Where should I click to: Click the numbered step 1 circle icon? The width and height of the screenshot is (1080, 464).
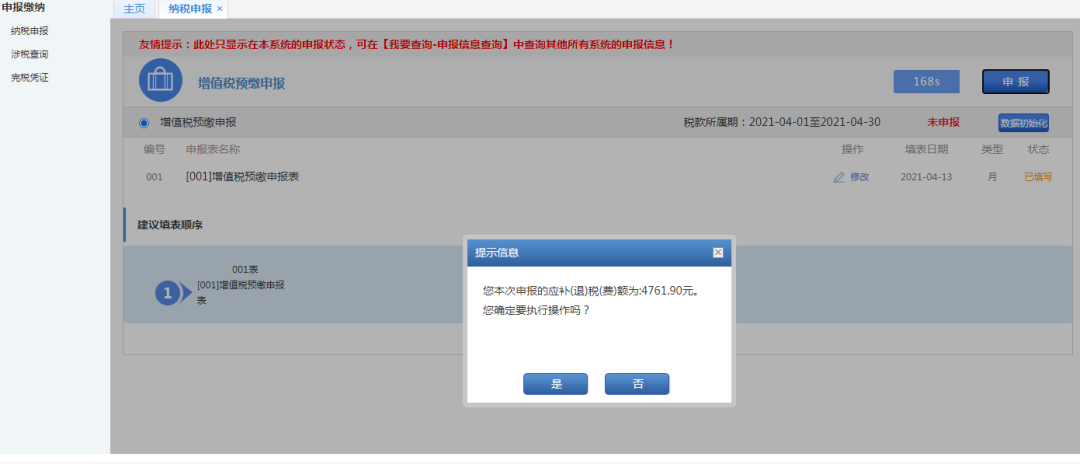click(x=167, y=293)
